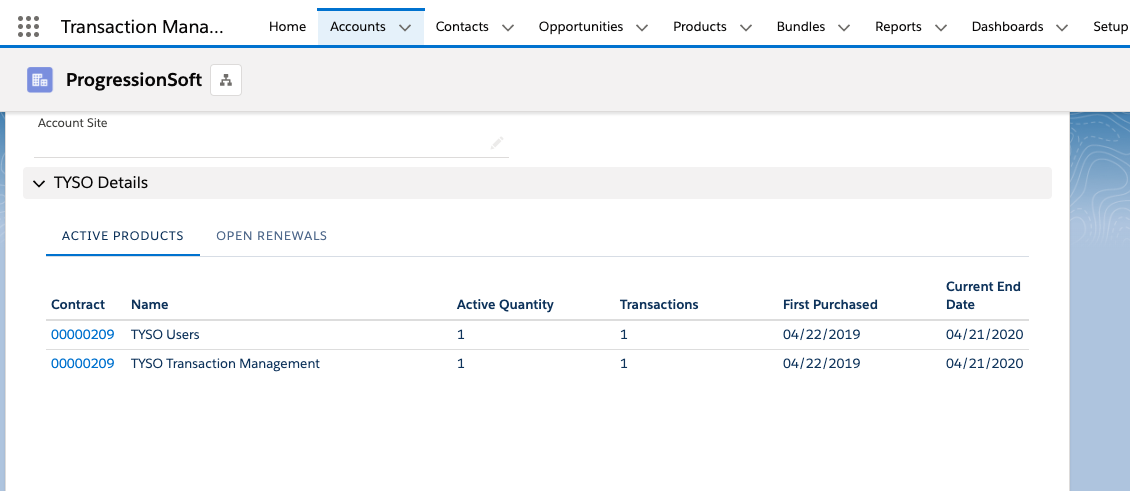Expand the Products nav chevron
1130x491 pixels.
pyautogui.click(x=745, y=28)
